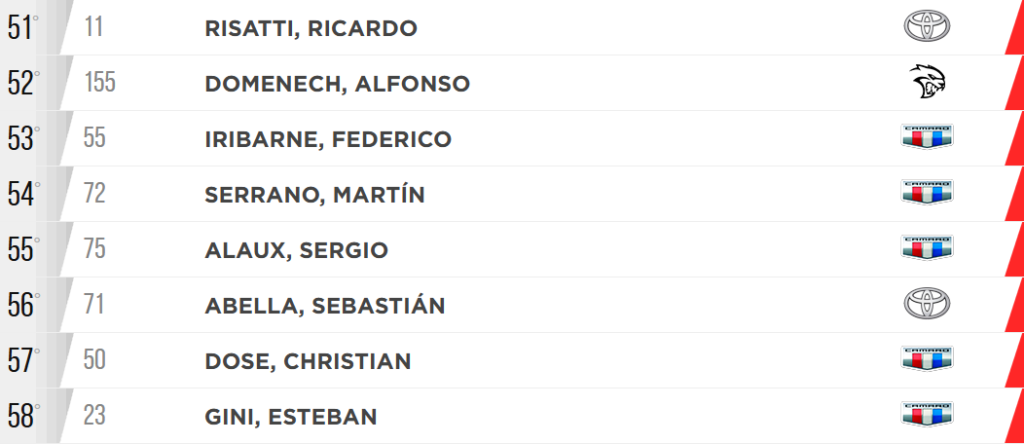1024x444 pixels.
Task: Click the Camaro badge for Alaux, Sergio
Action: 927,248
